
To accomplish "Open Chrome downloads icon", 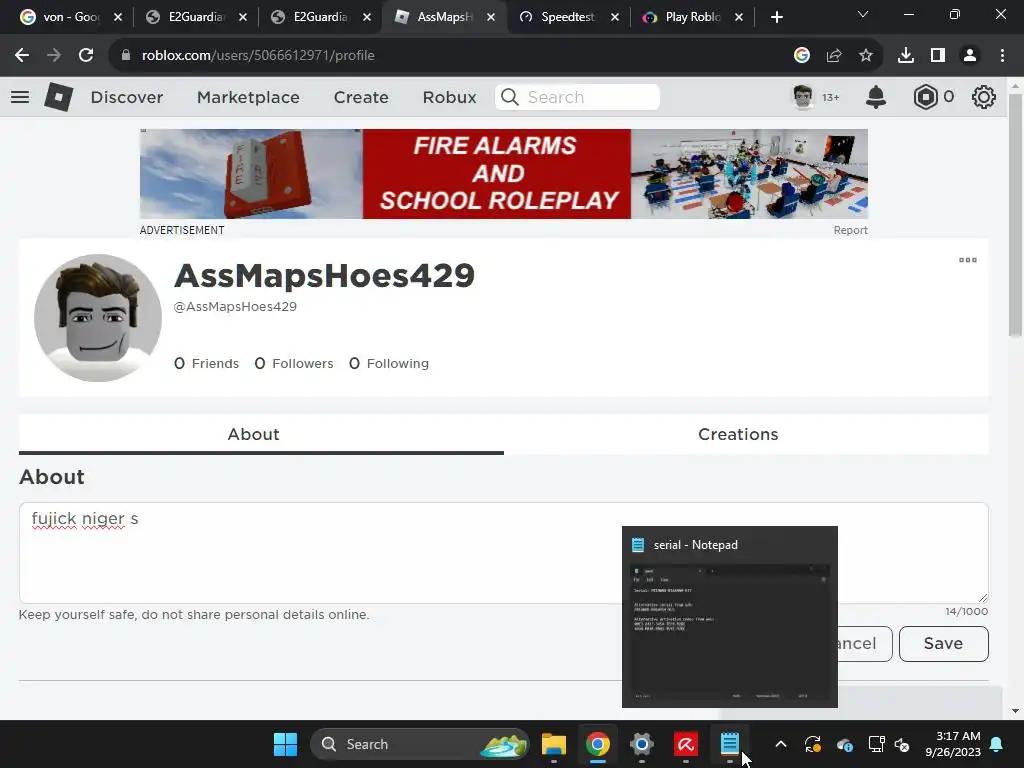I will coord(905,56).
